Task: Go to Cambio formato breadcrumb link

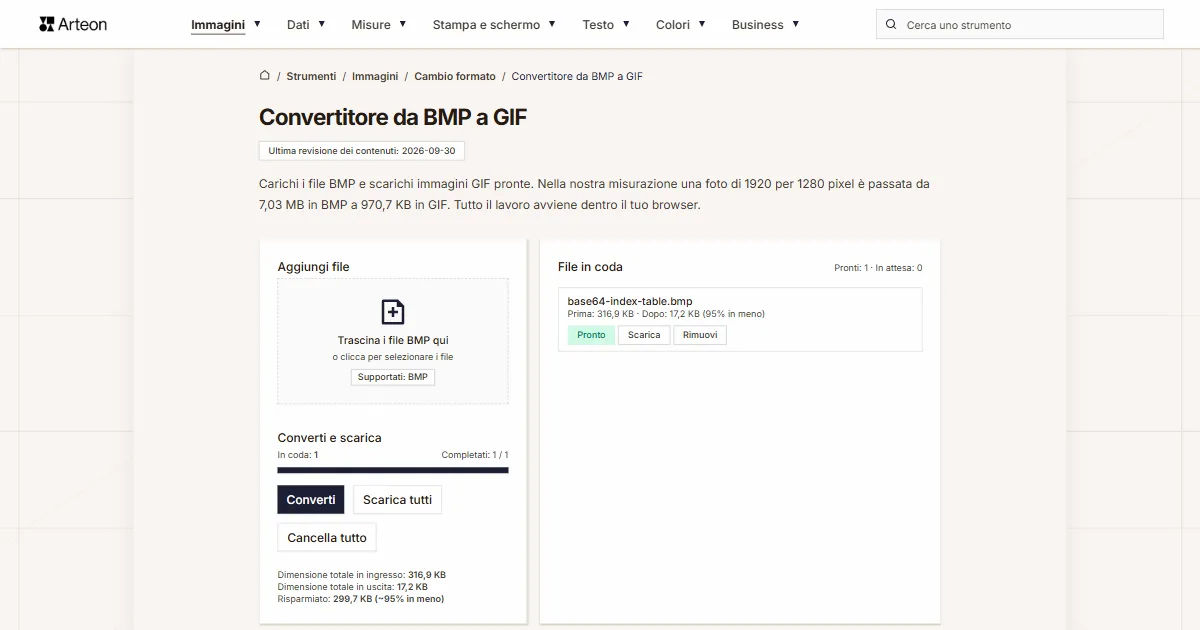Action: point(455,76)
